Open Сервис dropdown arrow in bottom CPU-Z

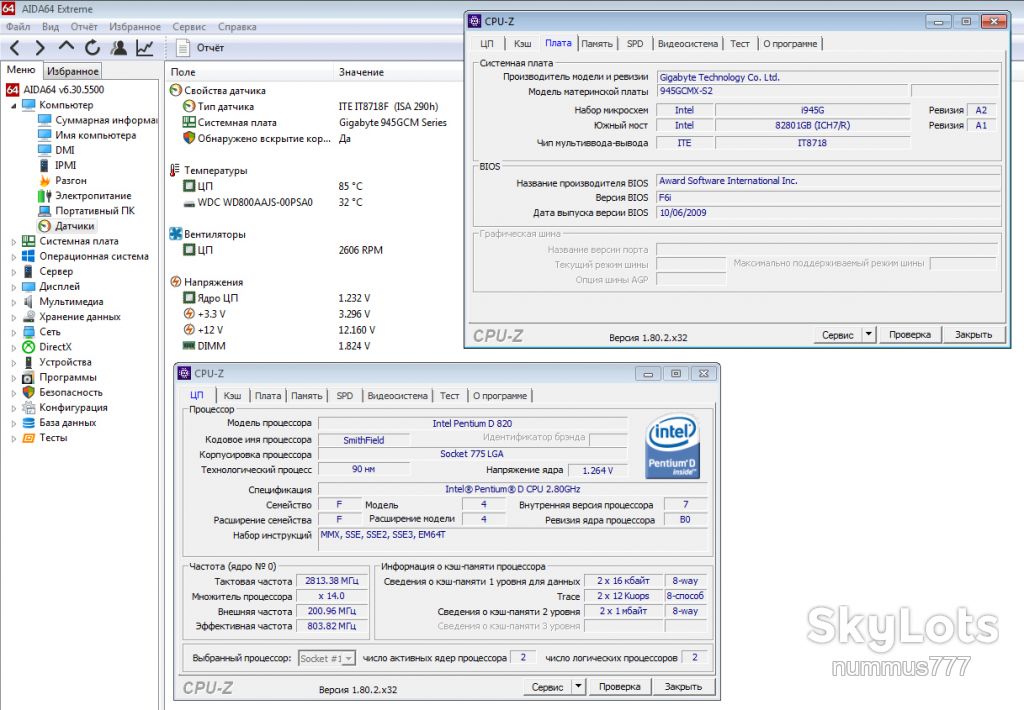(578, 686)
